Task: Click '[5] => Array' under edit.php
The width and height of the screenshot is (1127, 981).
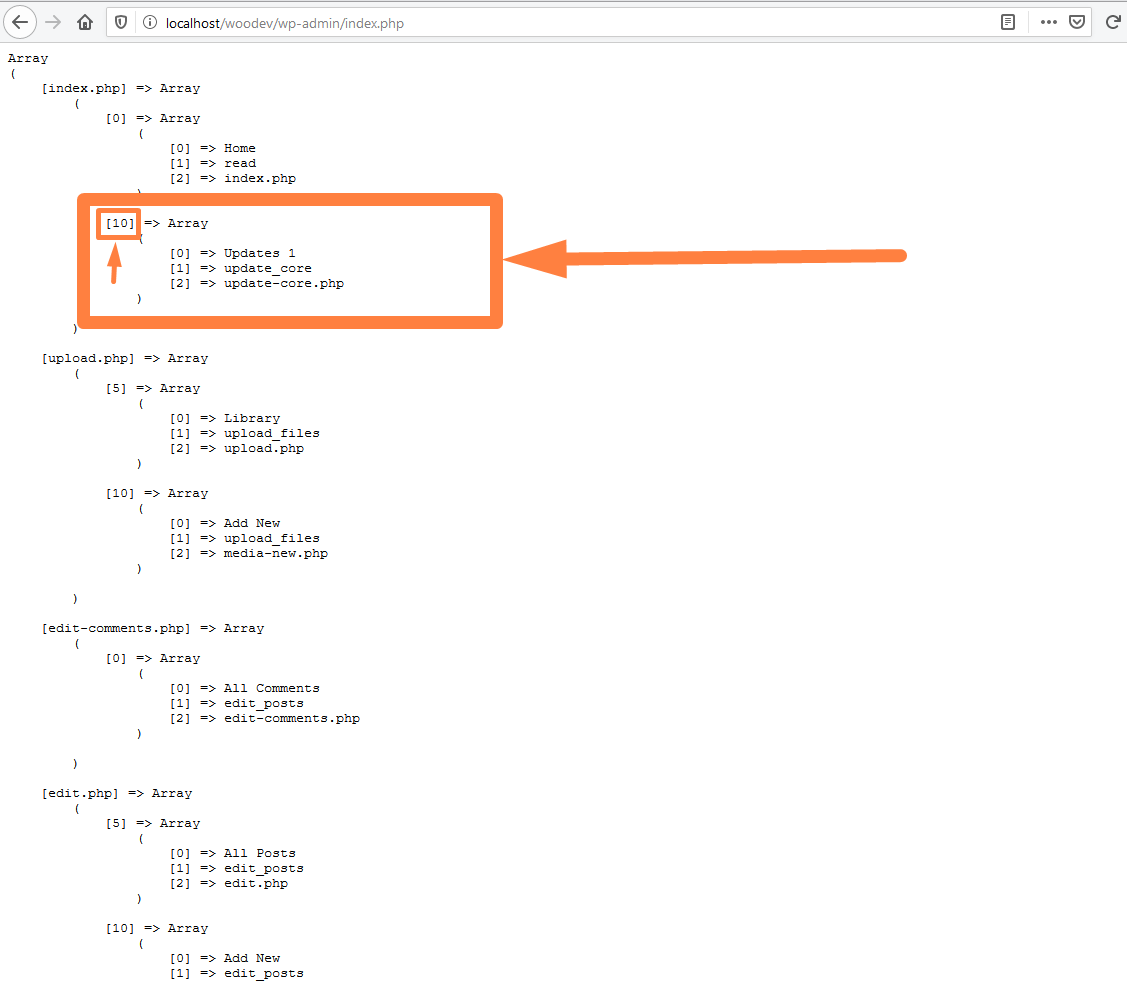Action: pos(153,824)
